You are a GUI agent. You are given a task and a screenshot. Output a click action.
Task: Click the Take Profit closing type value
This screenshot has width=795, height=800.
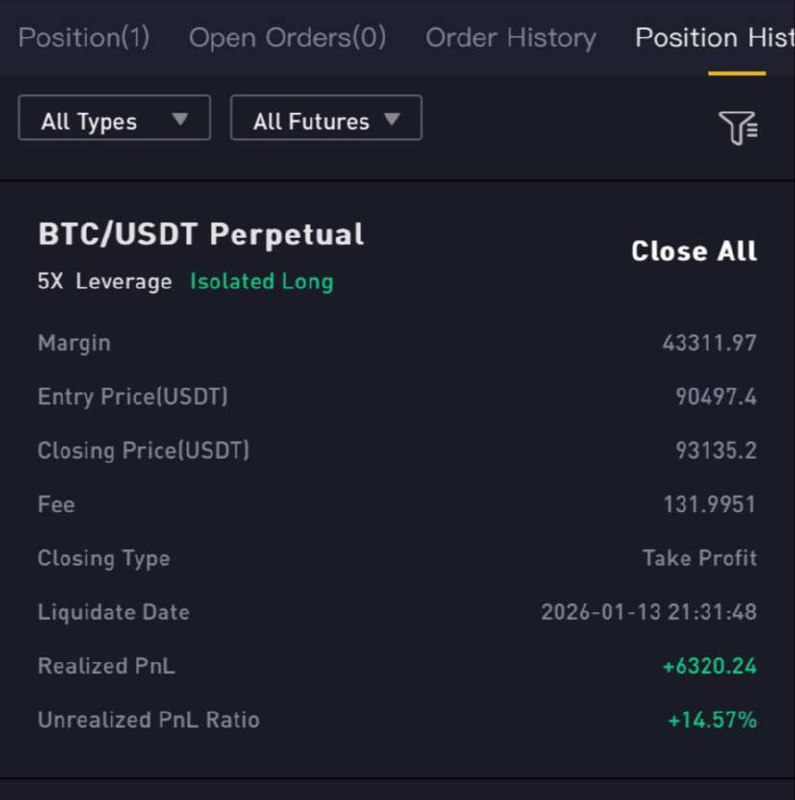click(699, 558)
